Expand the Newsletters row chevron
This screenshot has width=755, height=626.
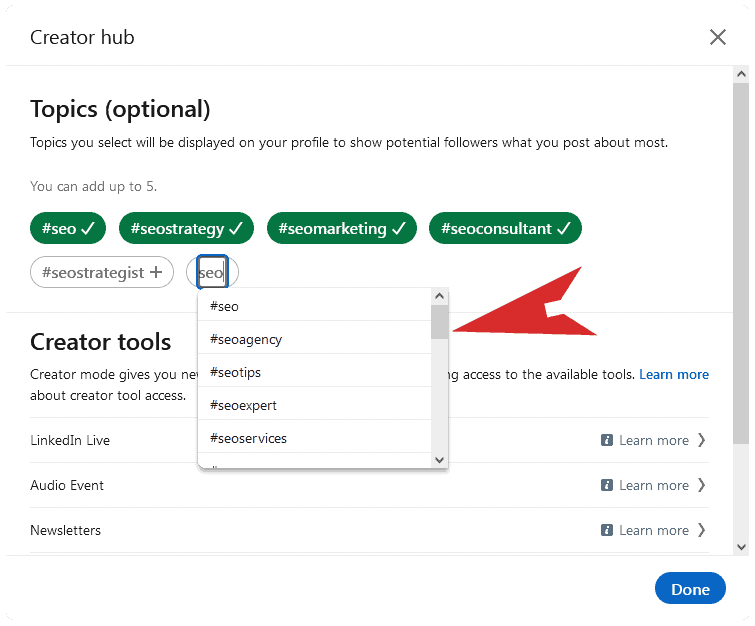click(x=702, y=530)
